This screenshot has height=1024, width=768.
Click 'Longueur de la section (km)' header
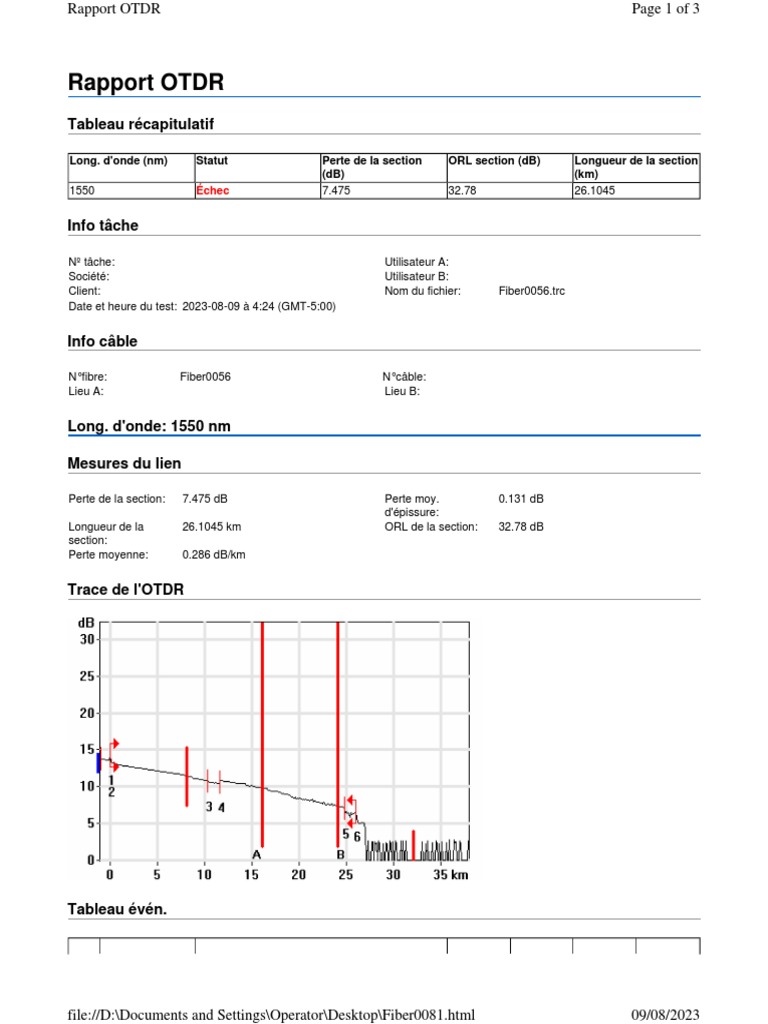(636, 168)
